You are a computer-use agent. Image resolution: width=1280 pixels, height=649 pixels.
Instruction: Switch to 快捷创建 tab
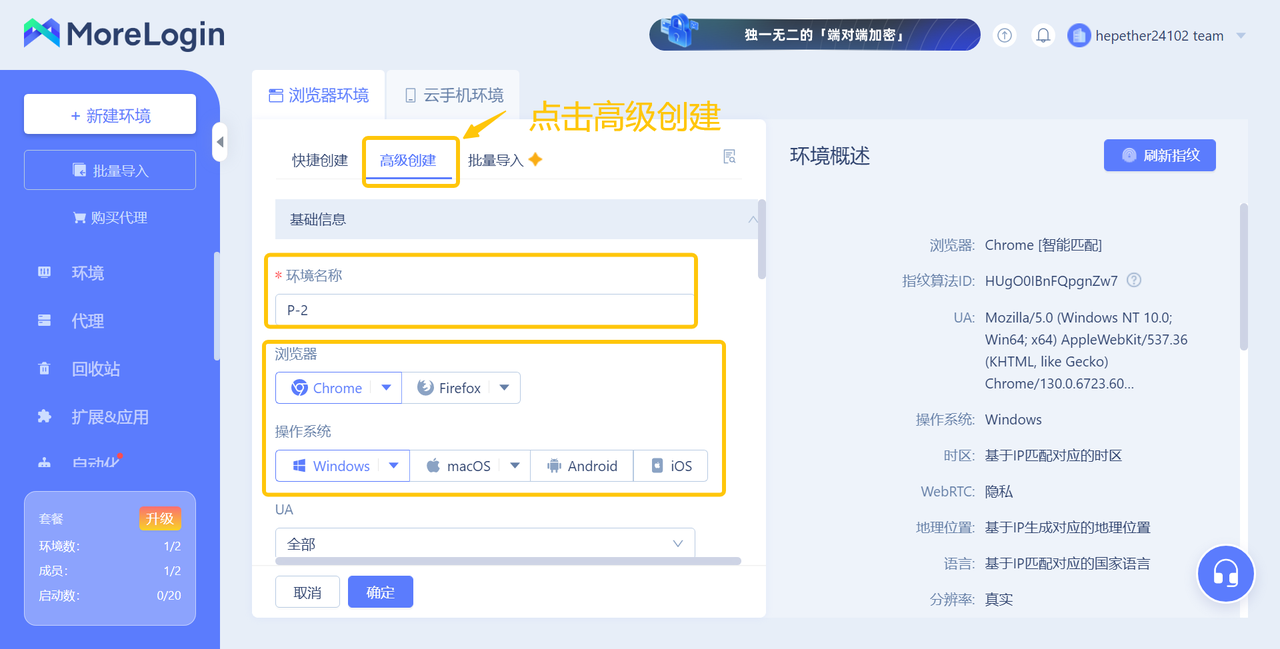pos(320,160)
